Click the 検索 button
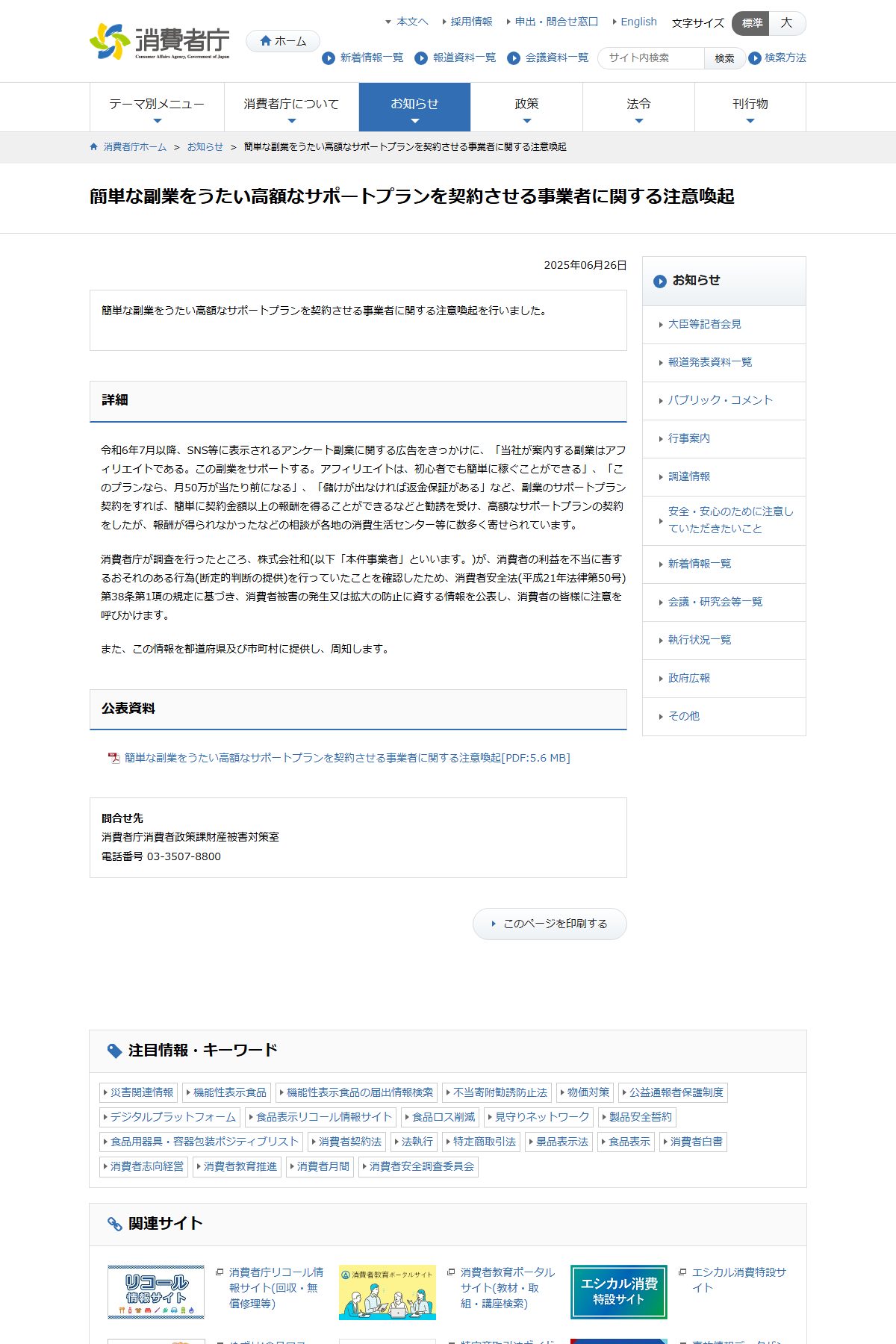This screenshot has width=896, height=1344. pos(724,58)
